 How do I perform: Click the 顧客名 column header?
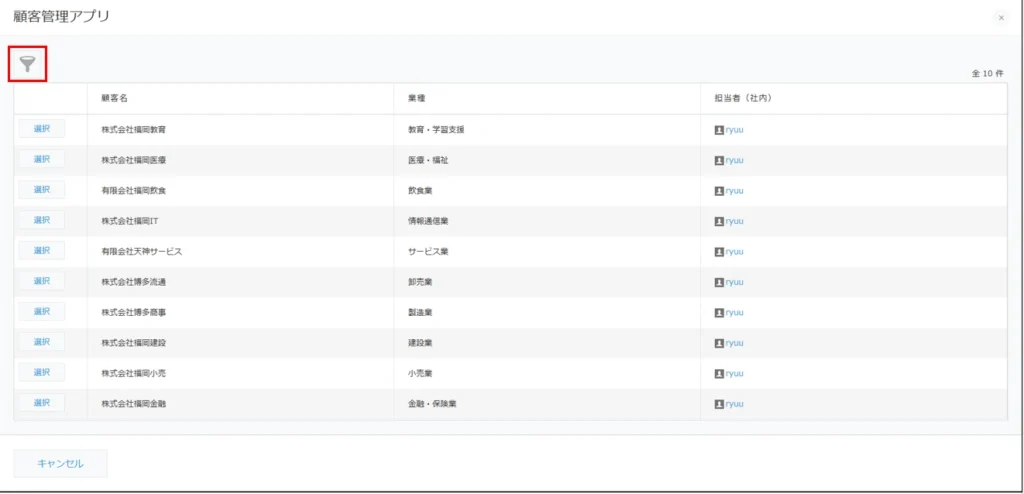(114, 98)
